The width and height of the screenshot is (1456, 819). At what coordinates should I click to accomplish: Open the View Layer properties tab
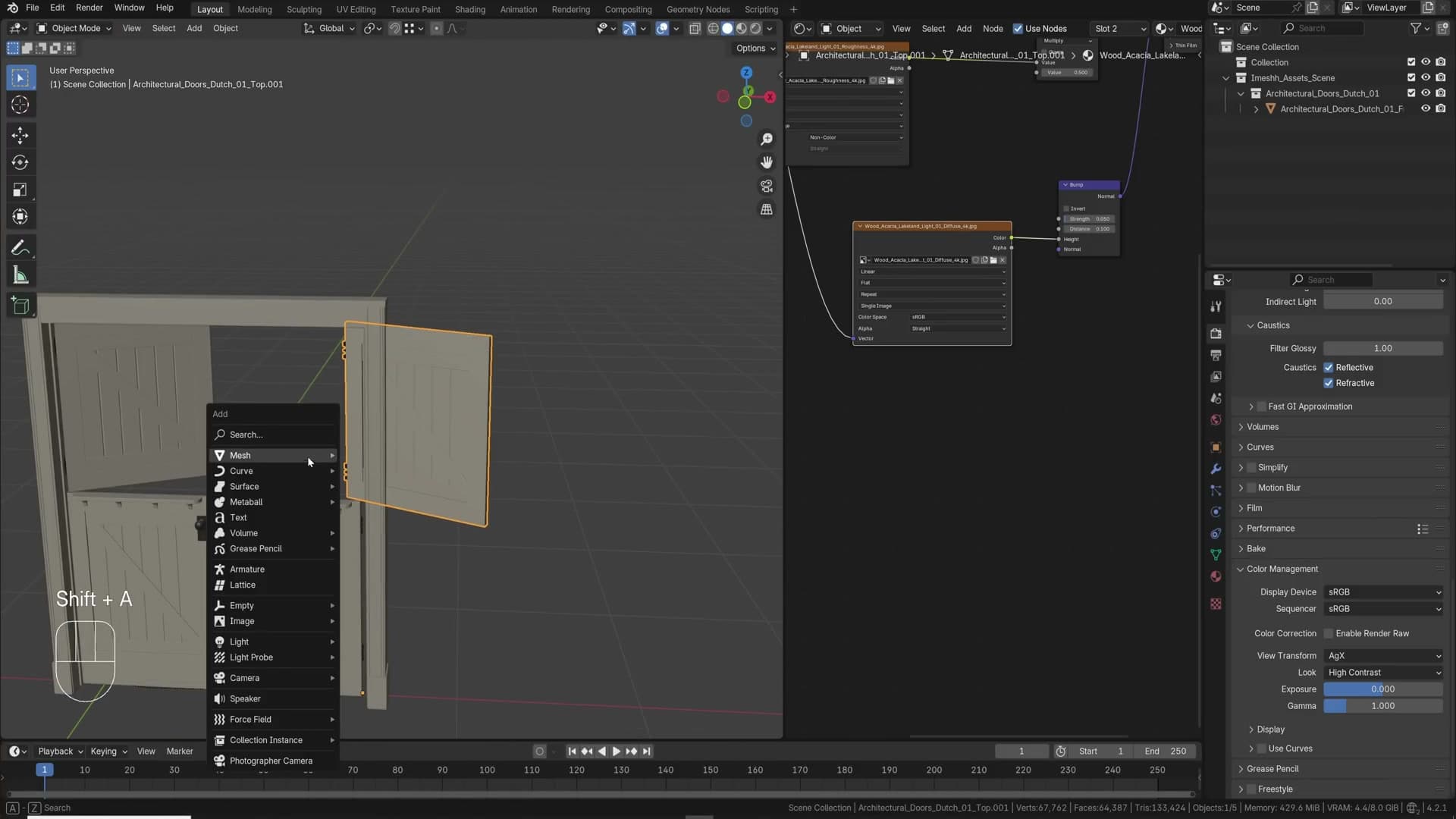[1216, 377]
